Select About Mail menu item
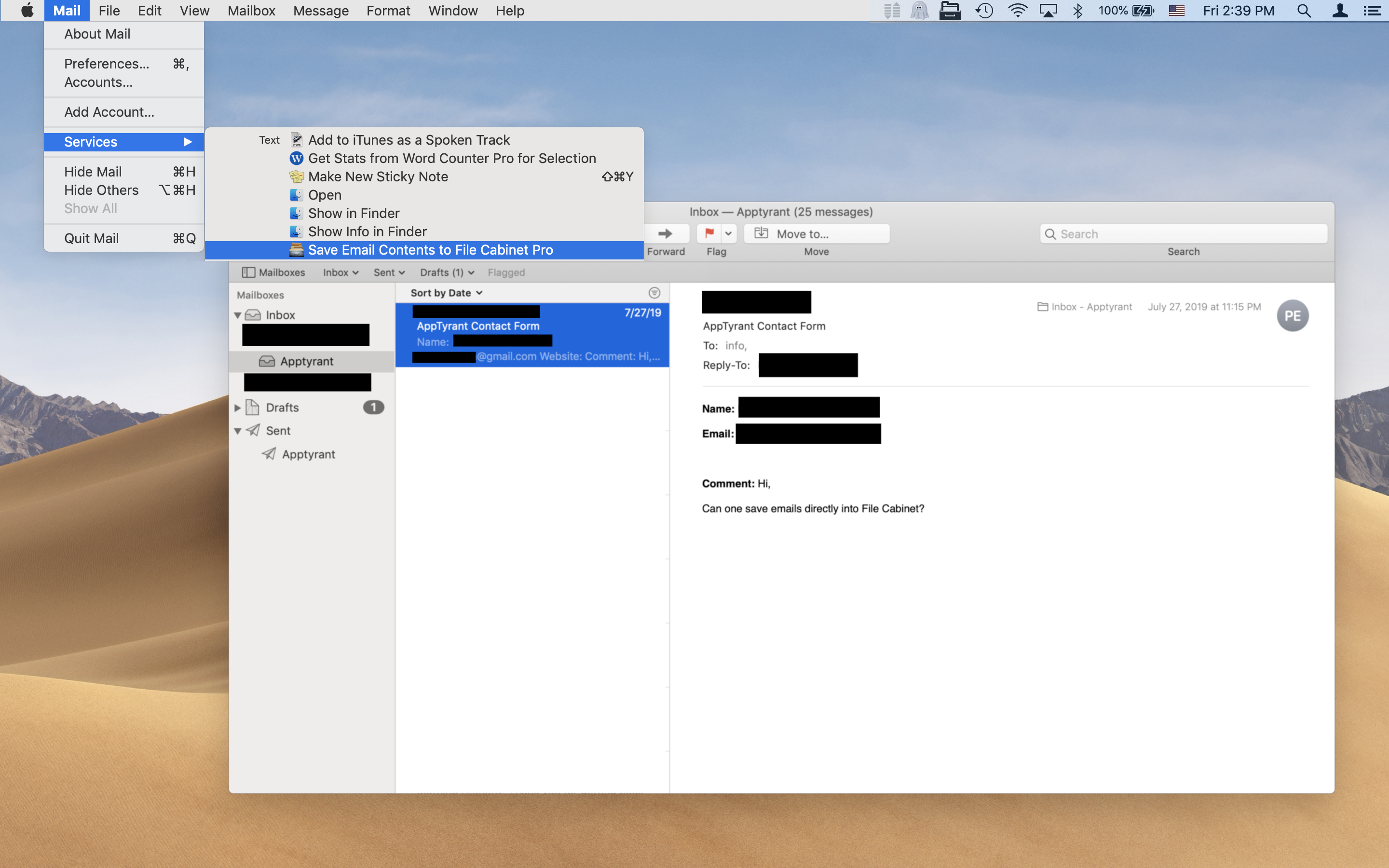 pyautogui.click(x=124, y=34)
